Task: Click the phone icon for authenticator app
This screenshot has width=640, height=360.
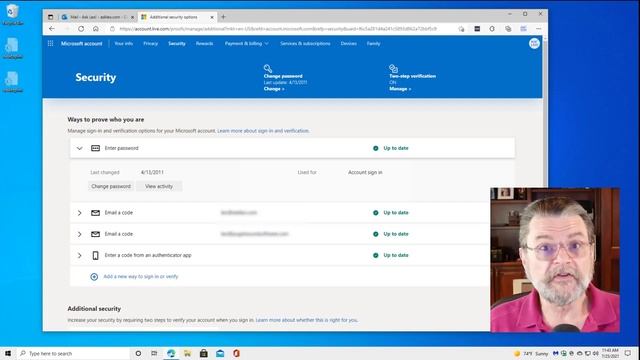Action: (x=96, y=256)
